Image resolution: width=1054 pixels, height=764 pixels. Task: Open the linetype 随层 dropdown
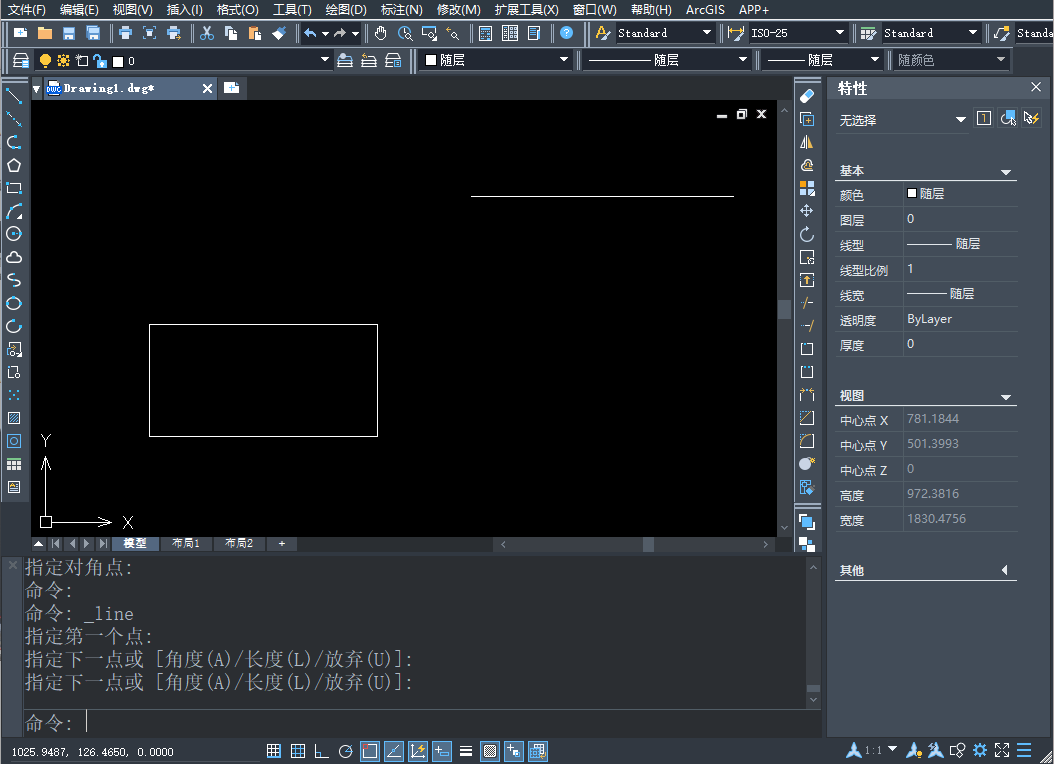point(667,60)
